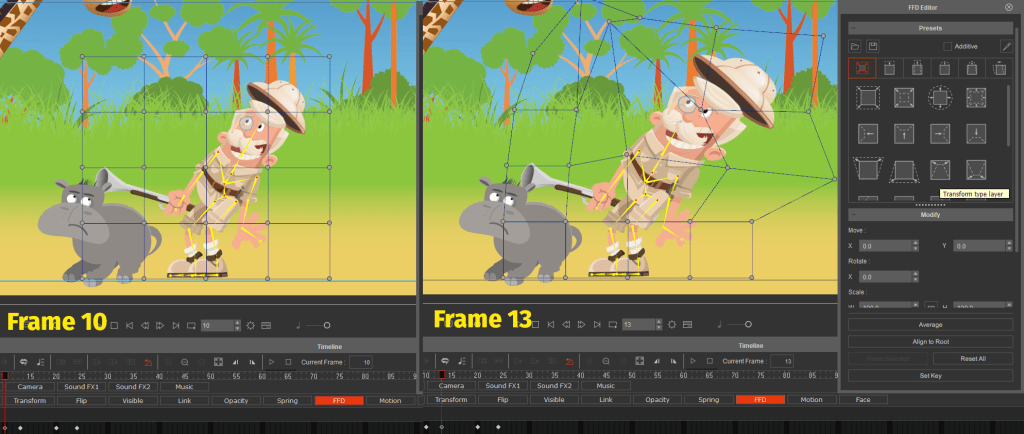Open the Opacity track in Frame 10 timeline

[236, 400]
